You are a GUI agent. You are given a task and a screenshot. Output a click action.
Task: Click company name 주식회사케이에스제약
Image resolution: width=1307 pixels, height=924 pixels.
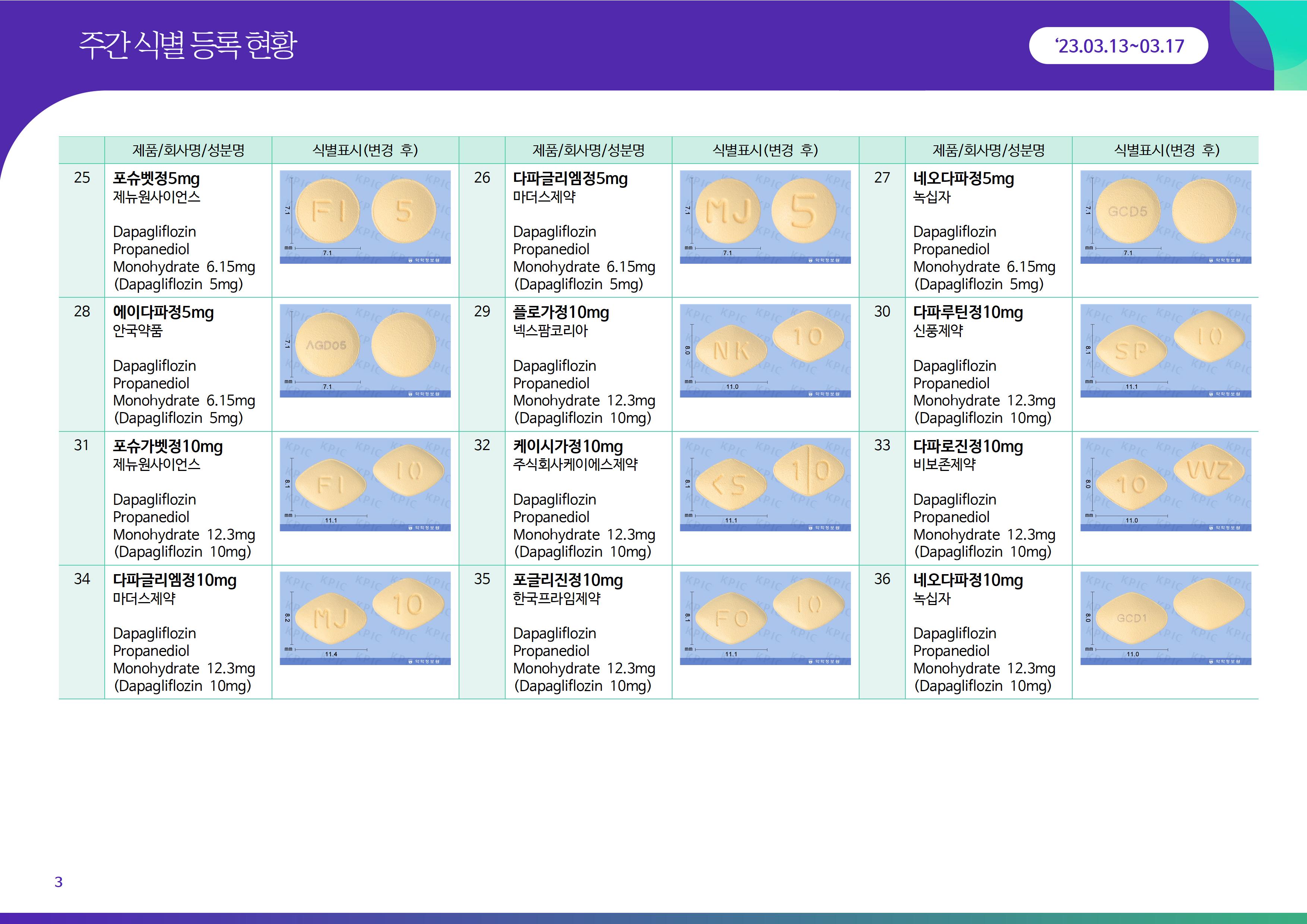point(575,465)
